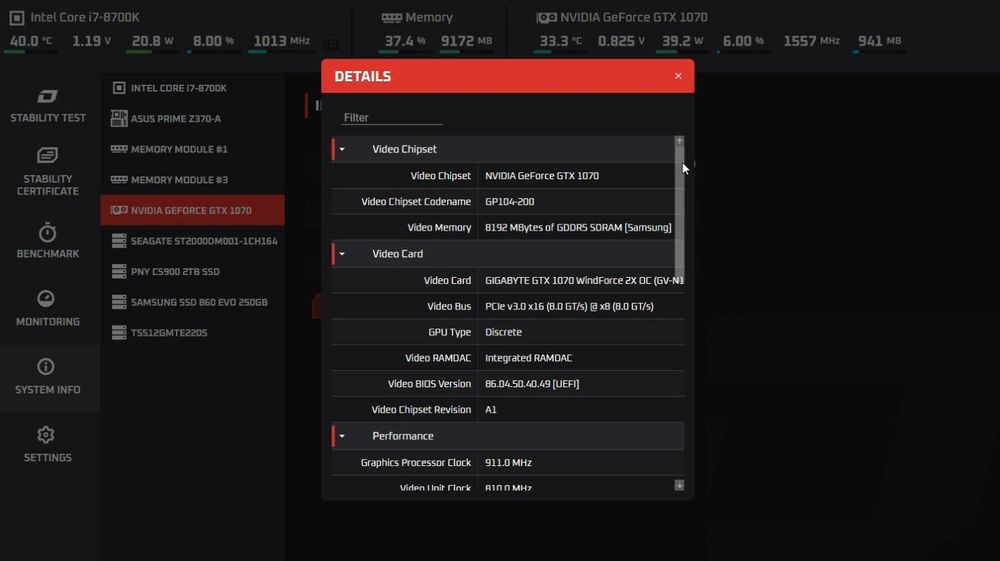The height and width of the screenshot is (561, 1000).
Task: Close the Details dialog
Action: click(678, 76)
